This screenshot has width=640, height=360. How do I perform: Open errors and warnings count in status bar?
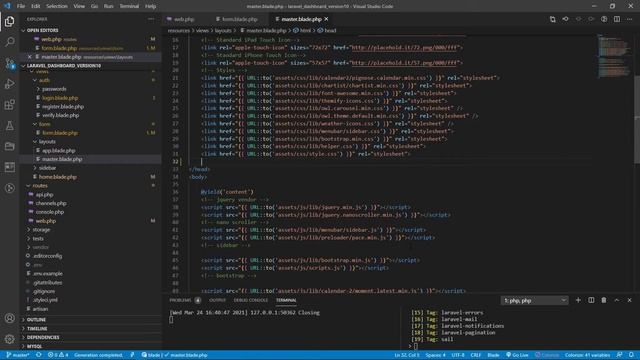(58, 355)
